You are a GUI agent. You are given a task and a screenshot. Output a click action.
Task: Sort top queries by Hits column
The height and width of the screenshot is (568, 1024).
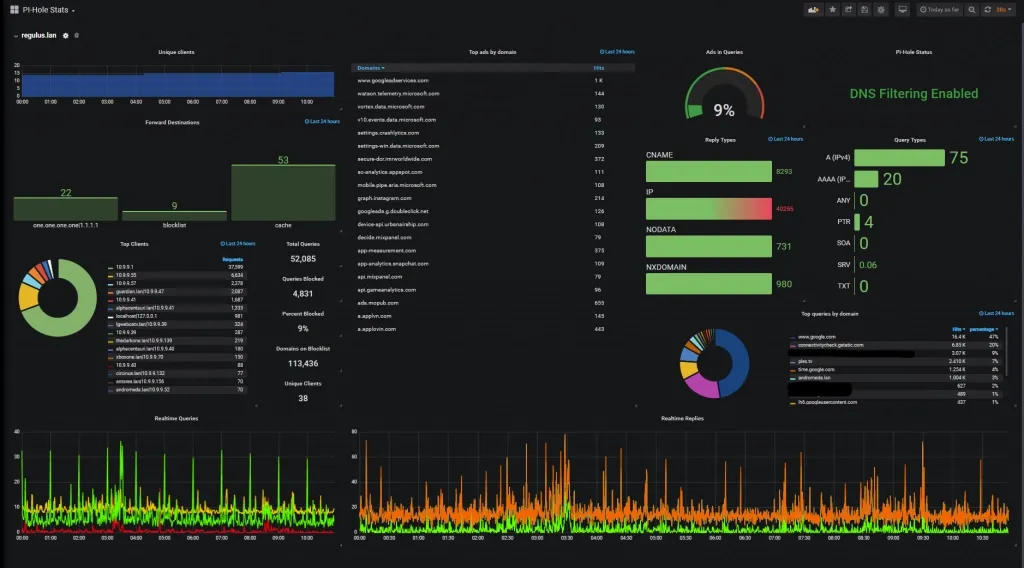click(958, 329)
